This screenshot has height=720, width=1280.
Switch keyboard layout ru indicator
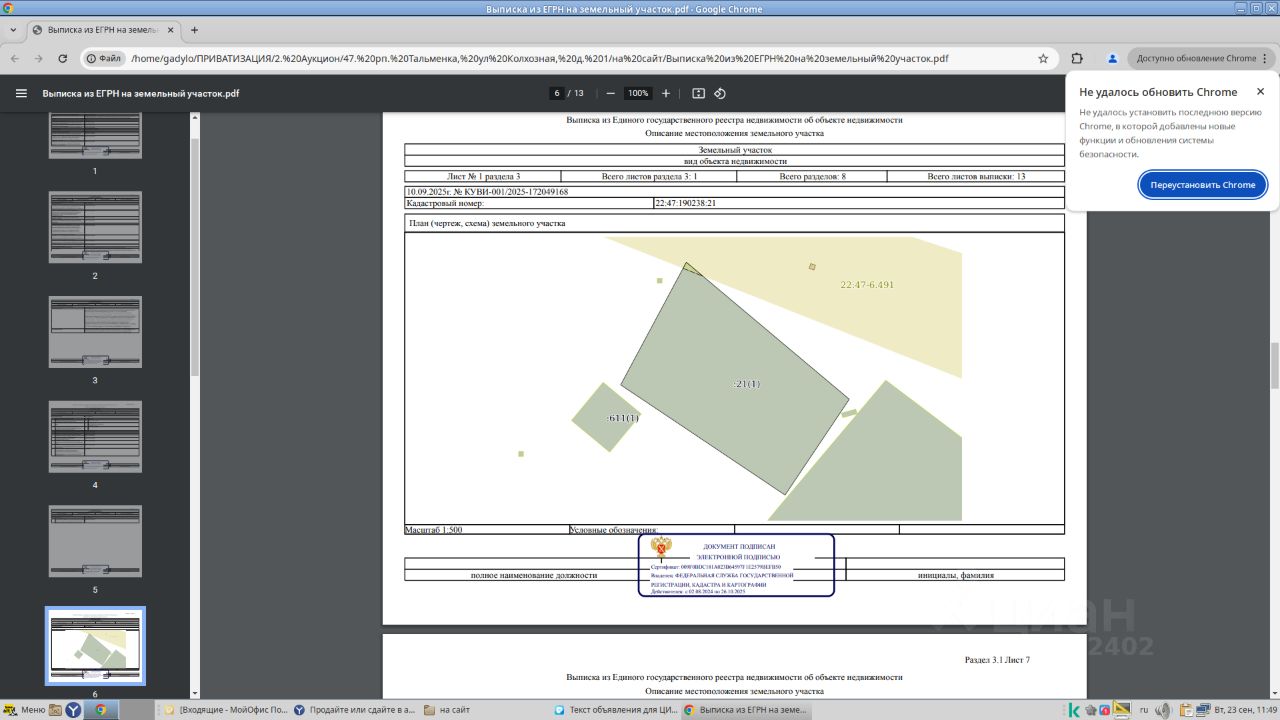(x=1144, y=710)
